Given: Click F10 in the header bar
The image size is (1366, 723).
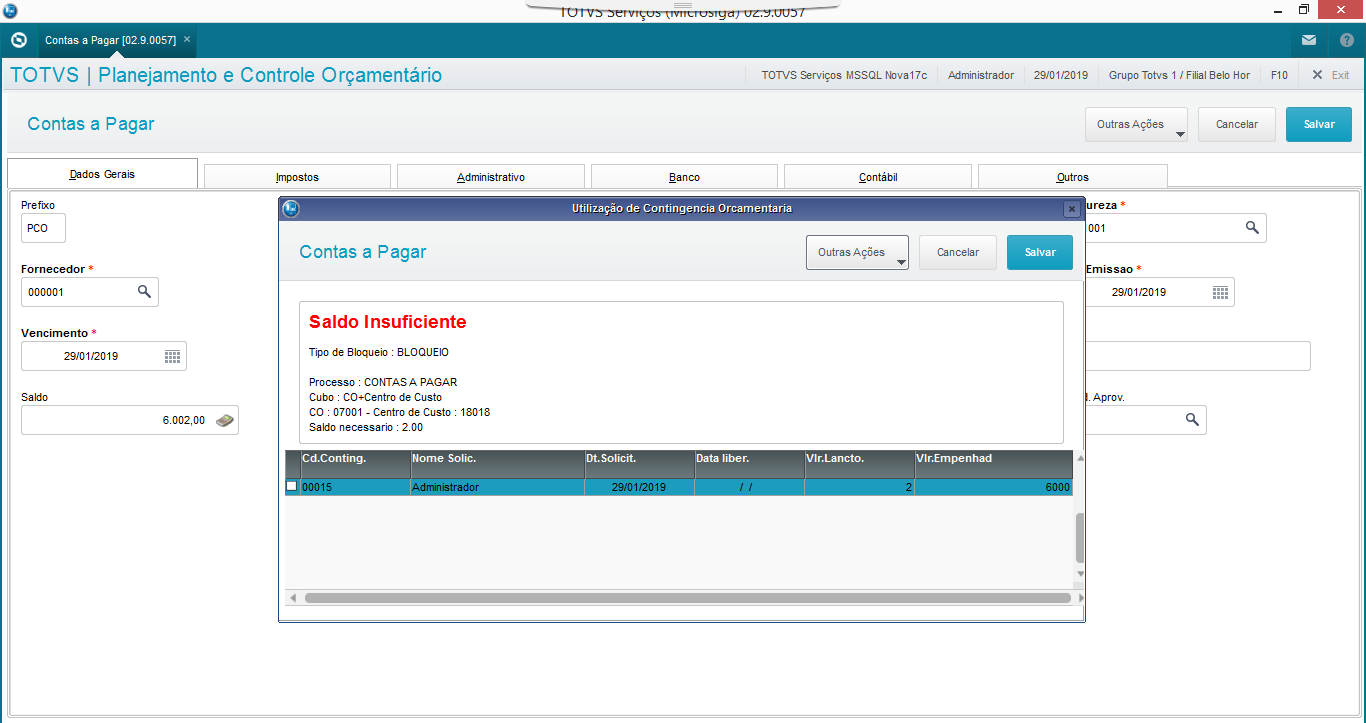Looking at the screenshot, I should coord(1279,75).
